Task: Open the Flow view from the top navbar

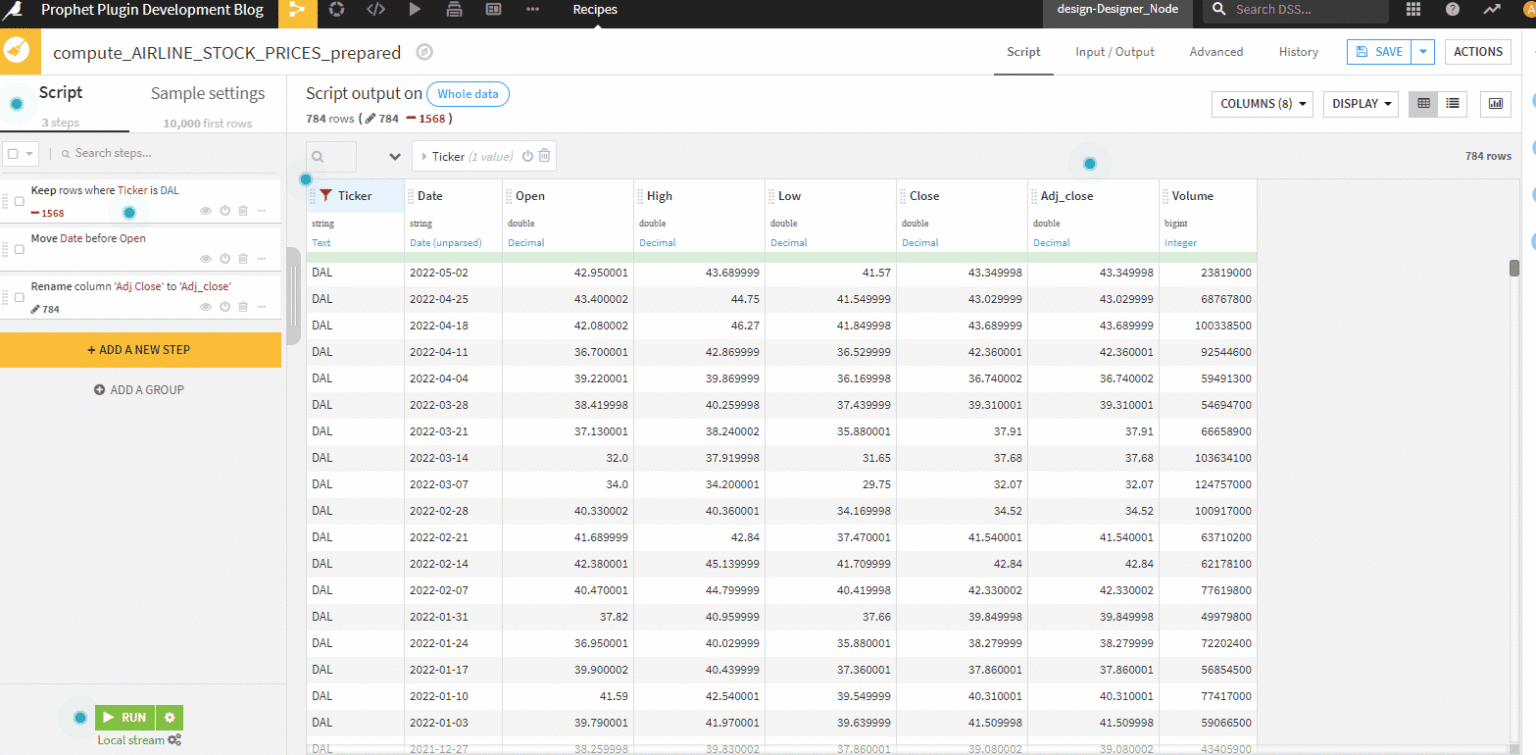Action: [x=296, y=11]
